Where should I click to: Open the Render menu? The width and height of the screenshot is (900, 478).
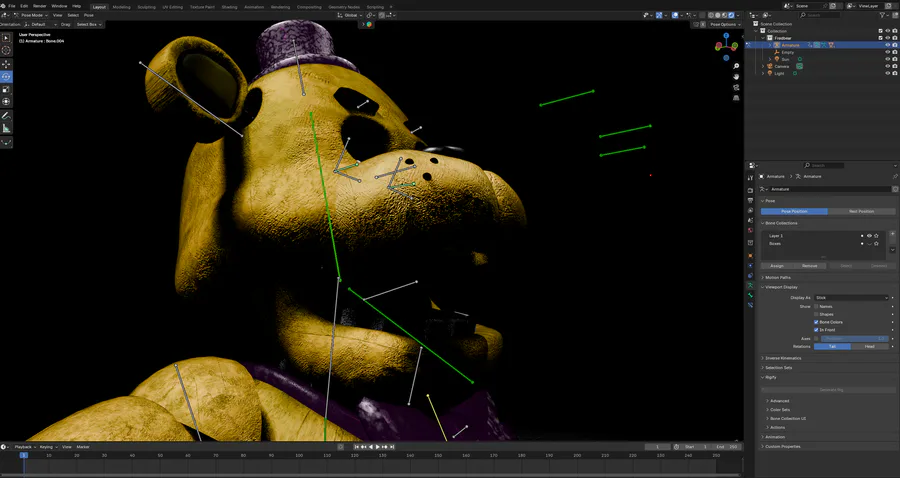tap(40, 6)
